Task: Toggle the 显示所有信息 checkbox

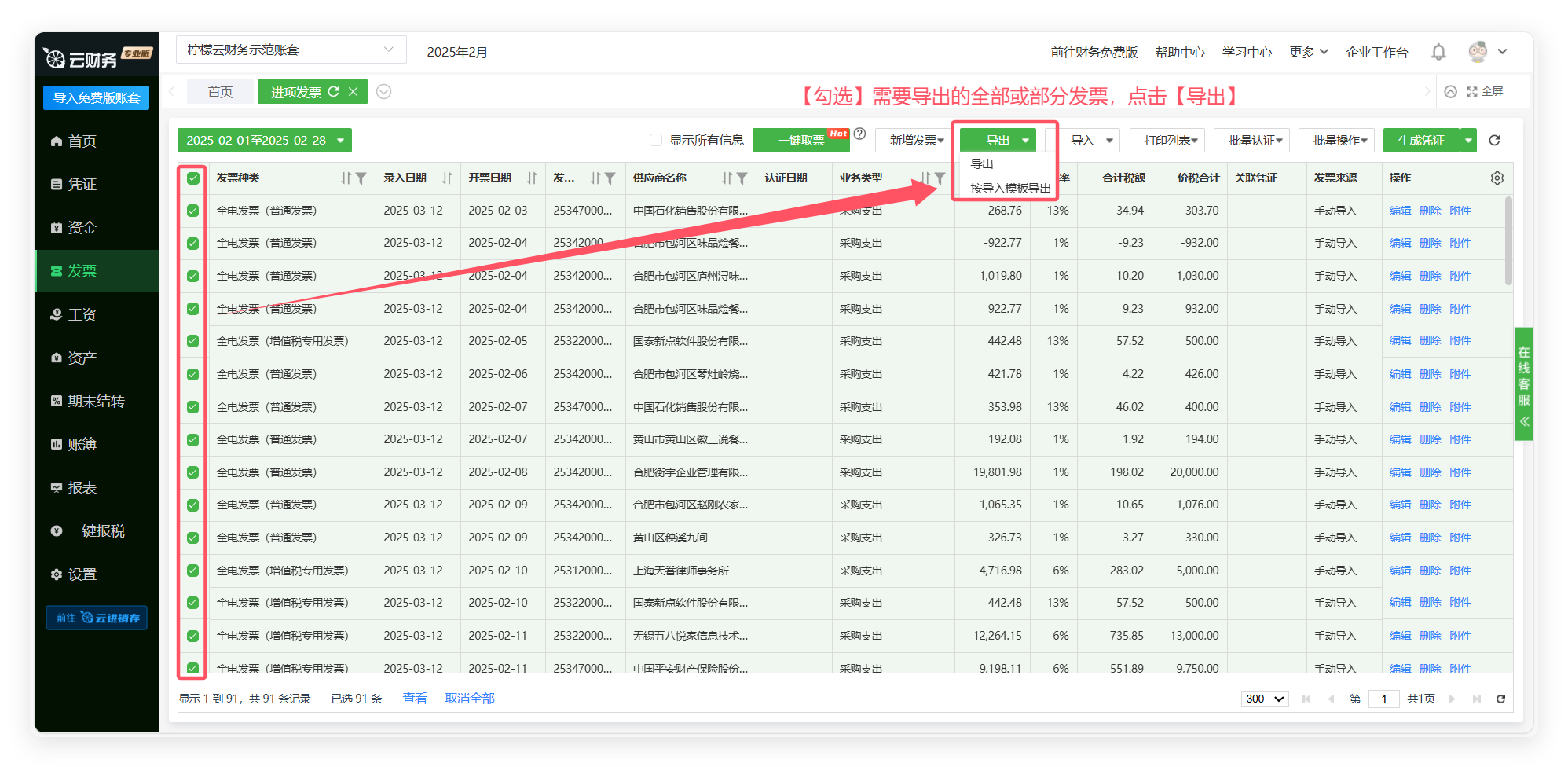Action: click(x=656, y=141)
